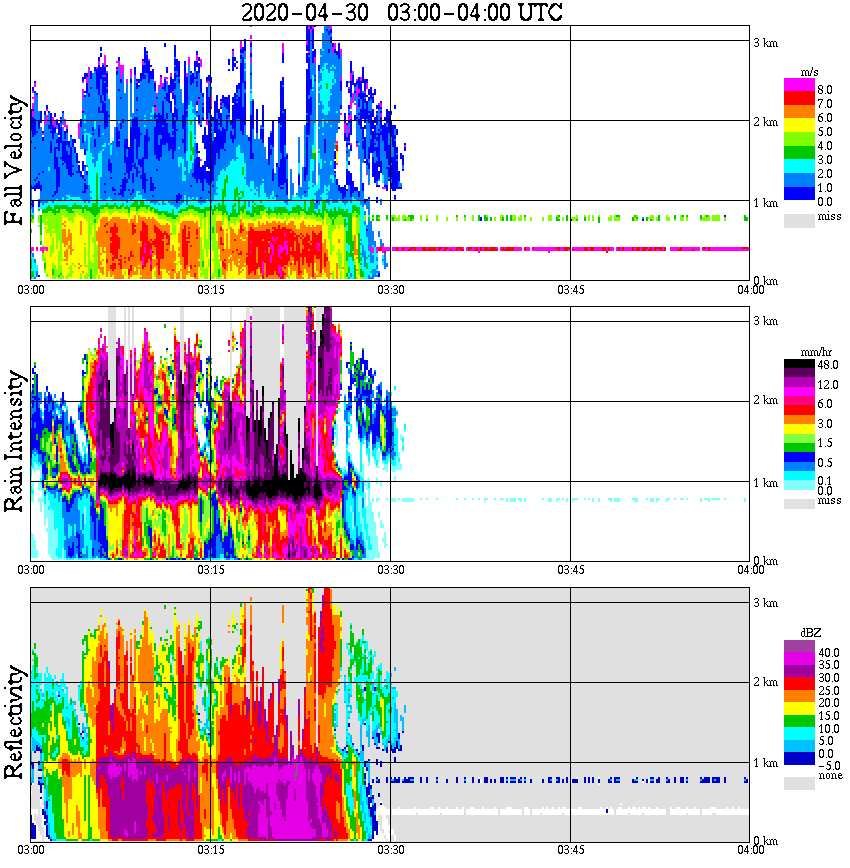
Task: Click the 1 km label beside Reflectivity
Action: tap(766, 763)
